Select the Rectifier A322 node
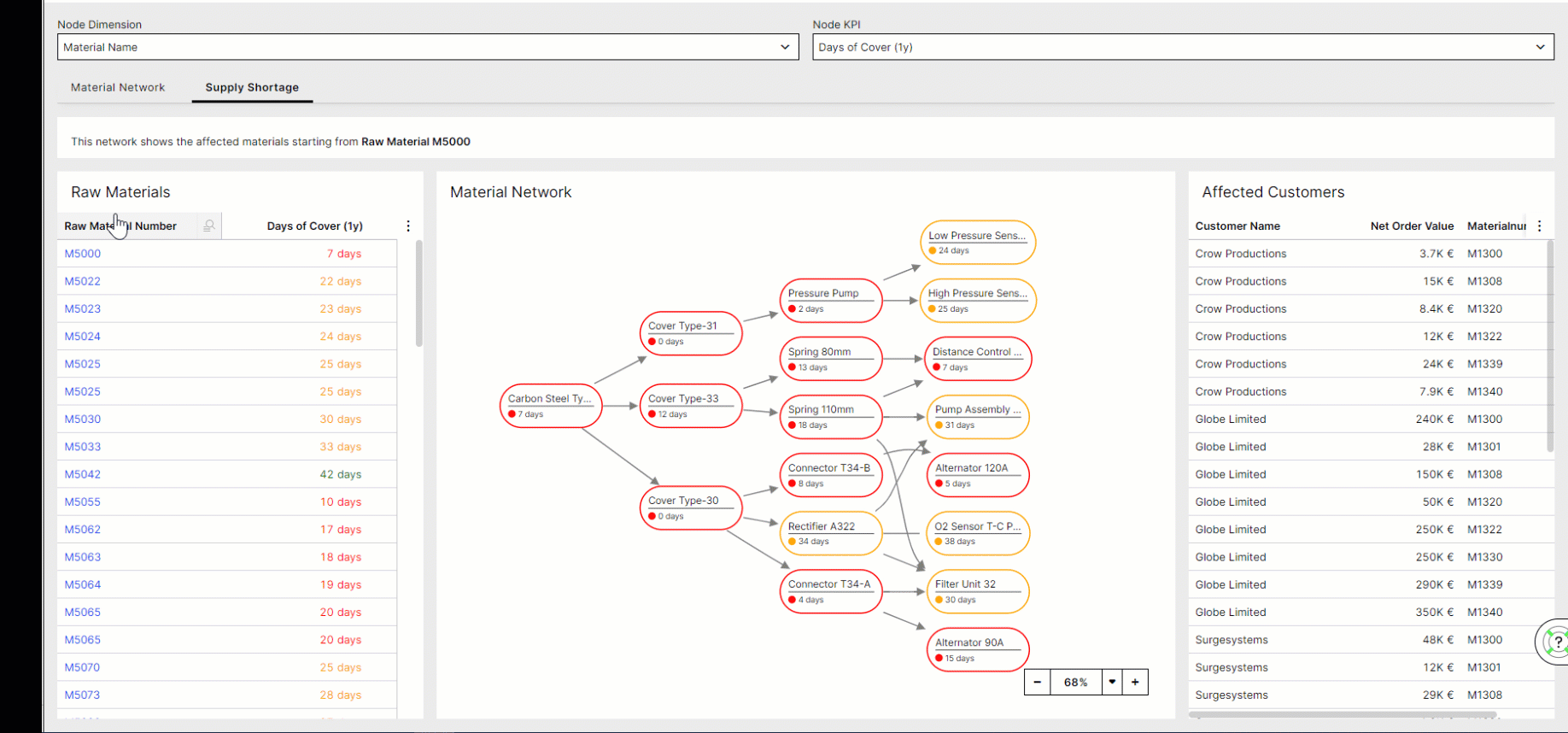 pyautogui.click(x=831, y=533)
